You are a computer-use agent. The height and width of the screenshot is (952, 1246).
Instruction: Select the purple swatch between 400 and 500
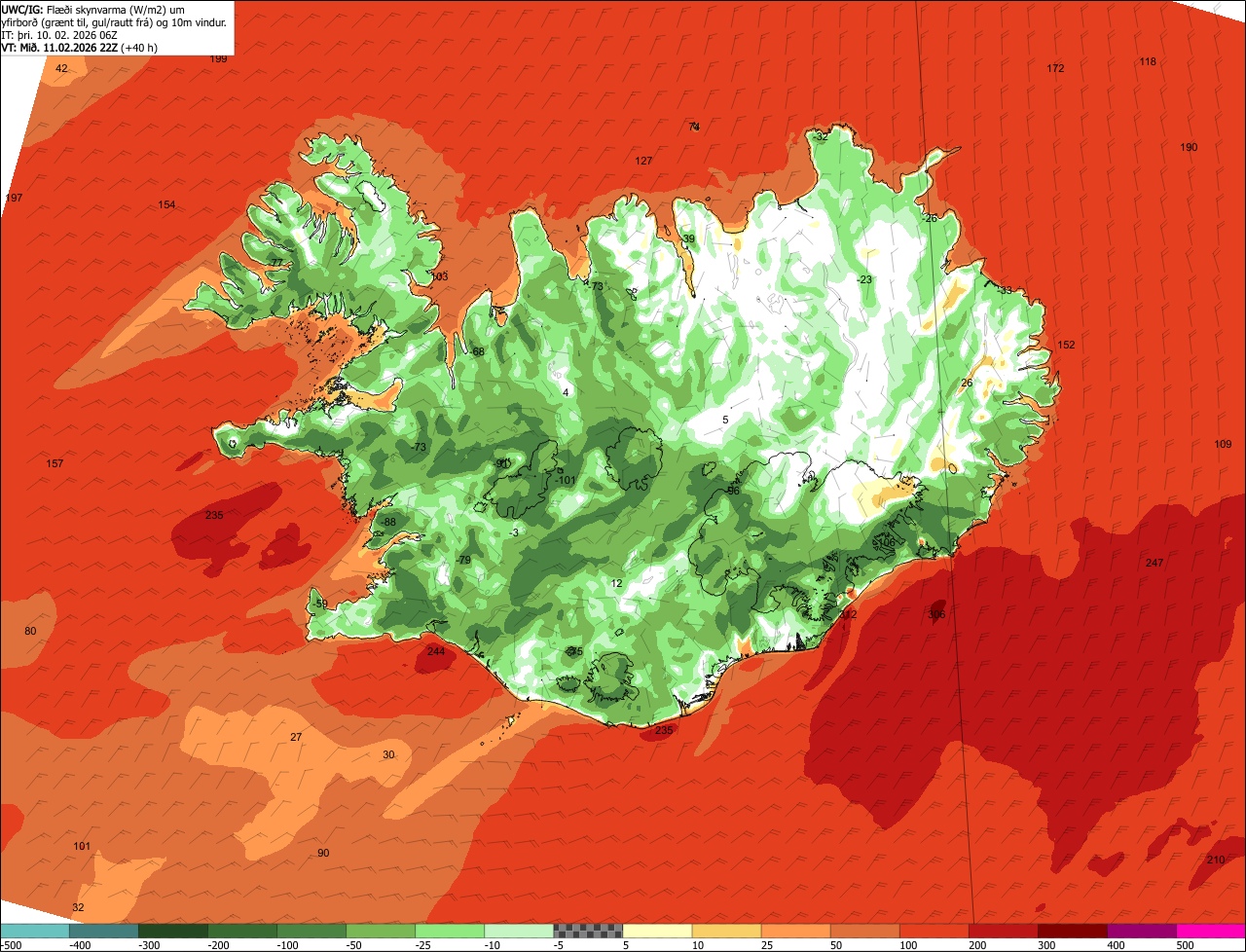click(x=1141, y=931)
